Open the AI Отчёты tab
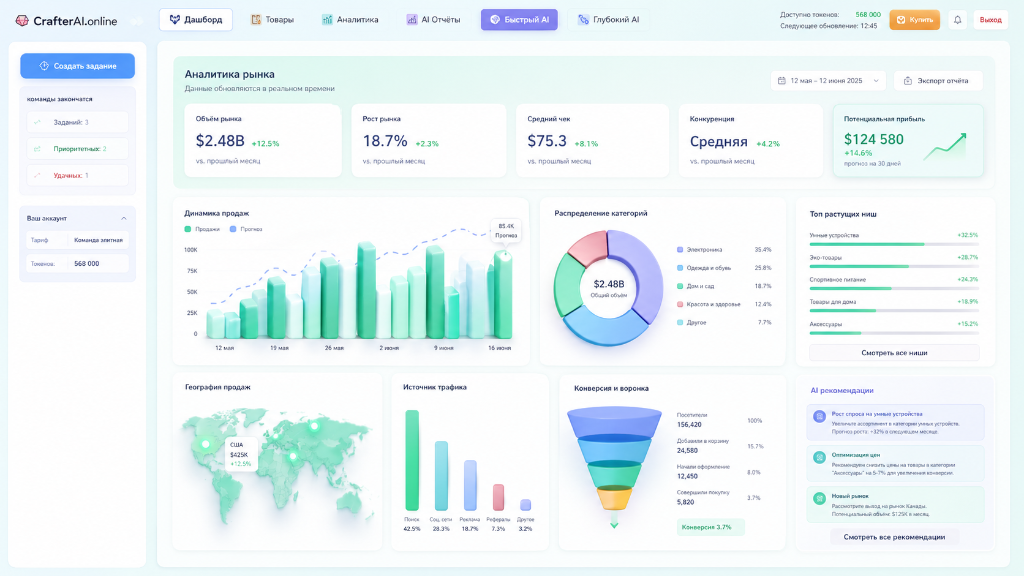This screenshot has height=576, width=1024. (x=434, y=20)
